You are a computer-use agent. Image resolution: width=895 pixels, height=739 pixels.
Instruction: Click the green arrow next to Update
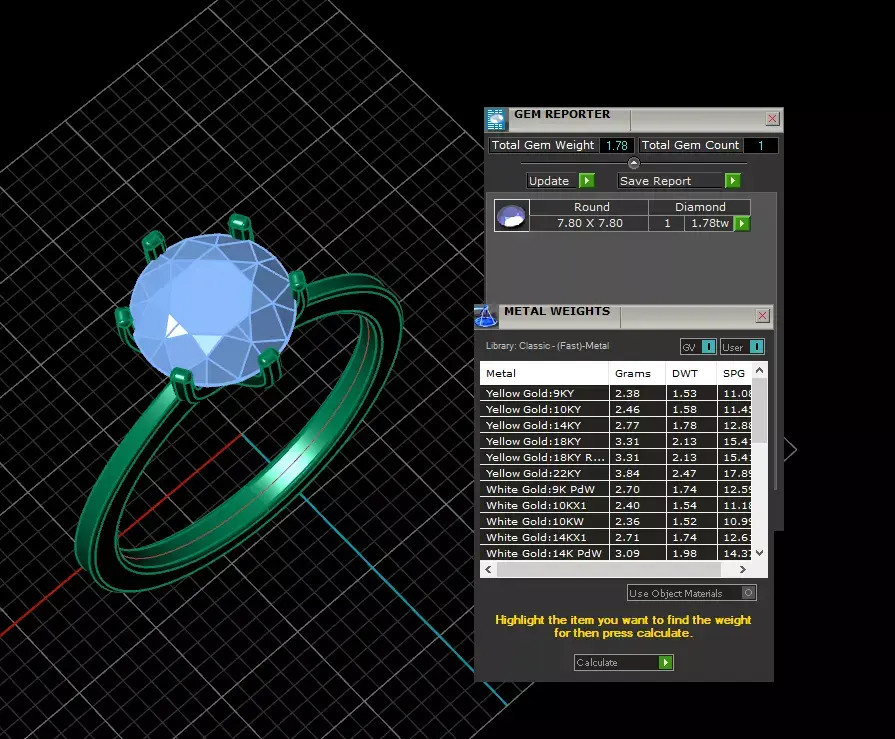(586, 181)
